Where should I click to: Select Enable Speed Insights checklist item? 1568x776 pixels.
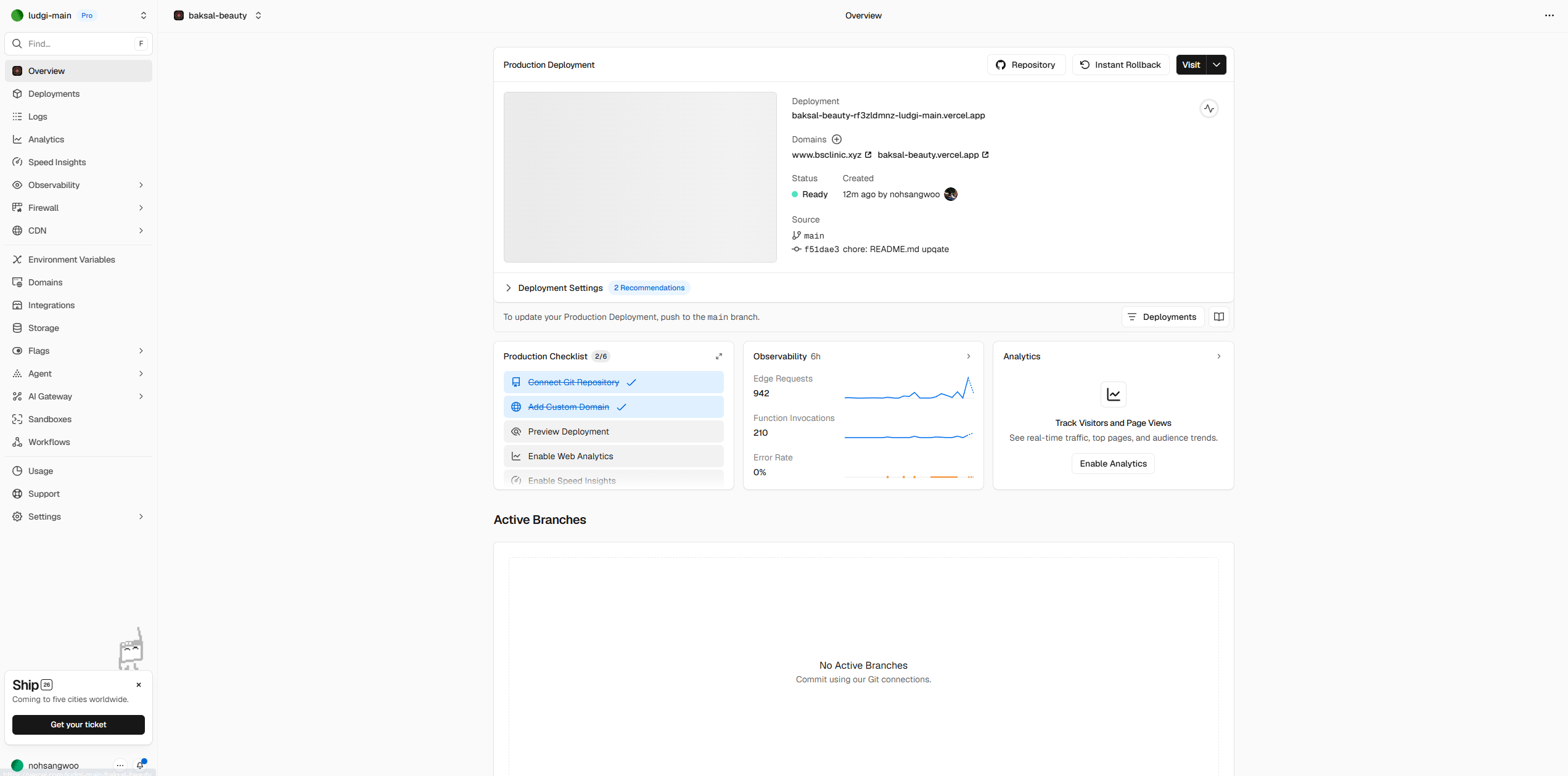point(614,480)
